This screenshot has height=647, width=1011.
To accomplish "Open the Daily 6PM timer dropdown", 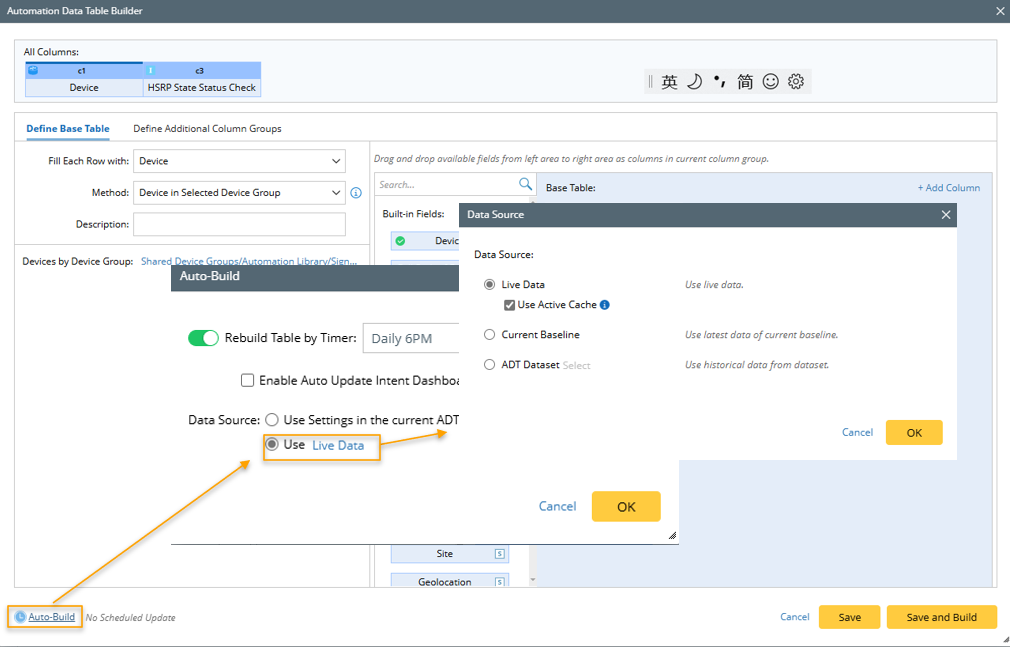I will (411, 339).
